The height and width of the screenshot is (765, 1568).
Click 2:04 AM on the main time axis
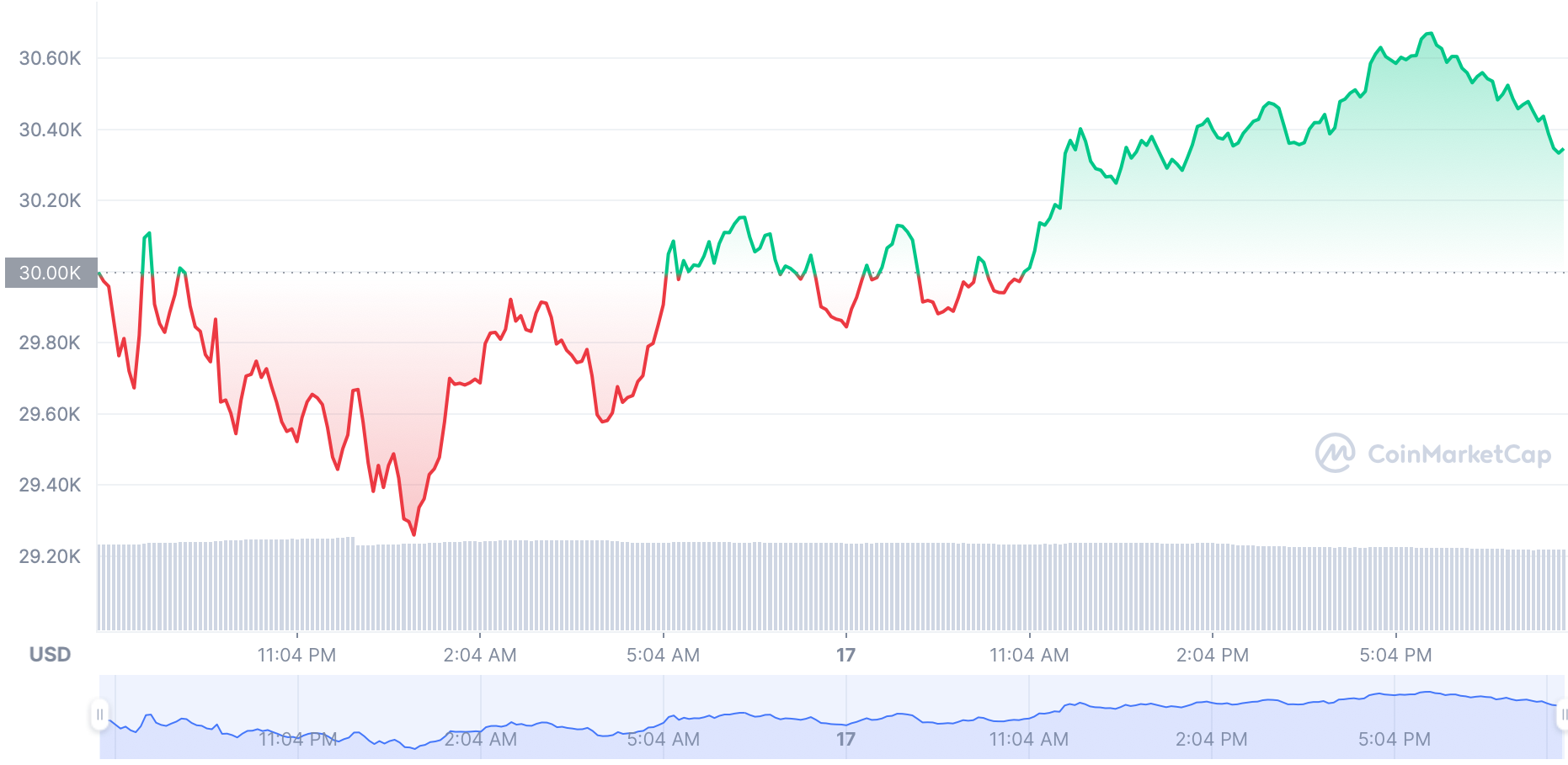pyautogui.click(x=480, y=655)
